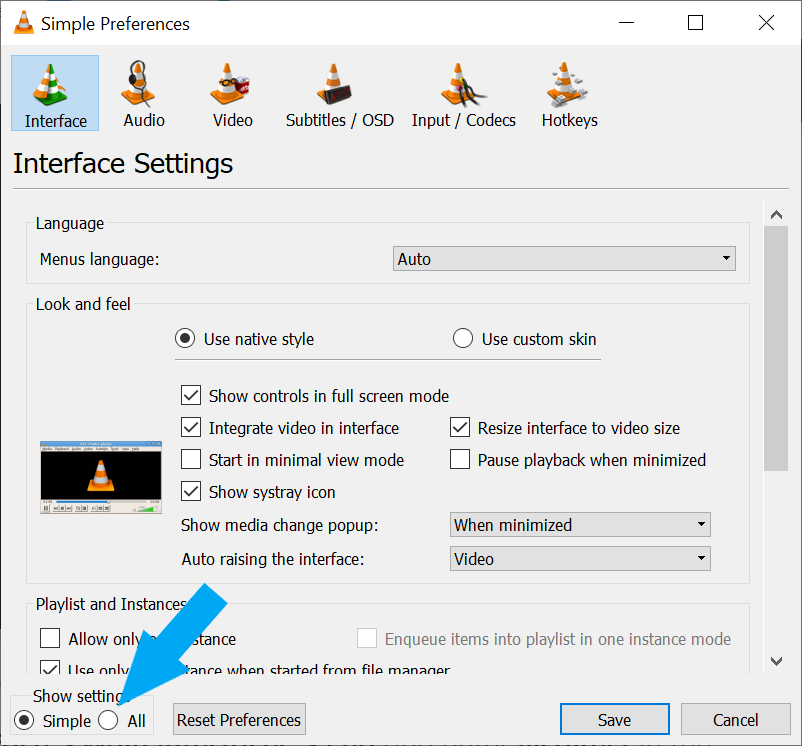The image size is (802, 746).
Task: Open the Menus language dropdown
Action: [564, 259]
